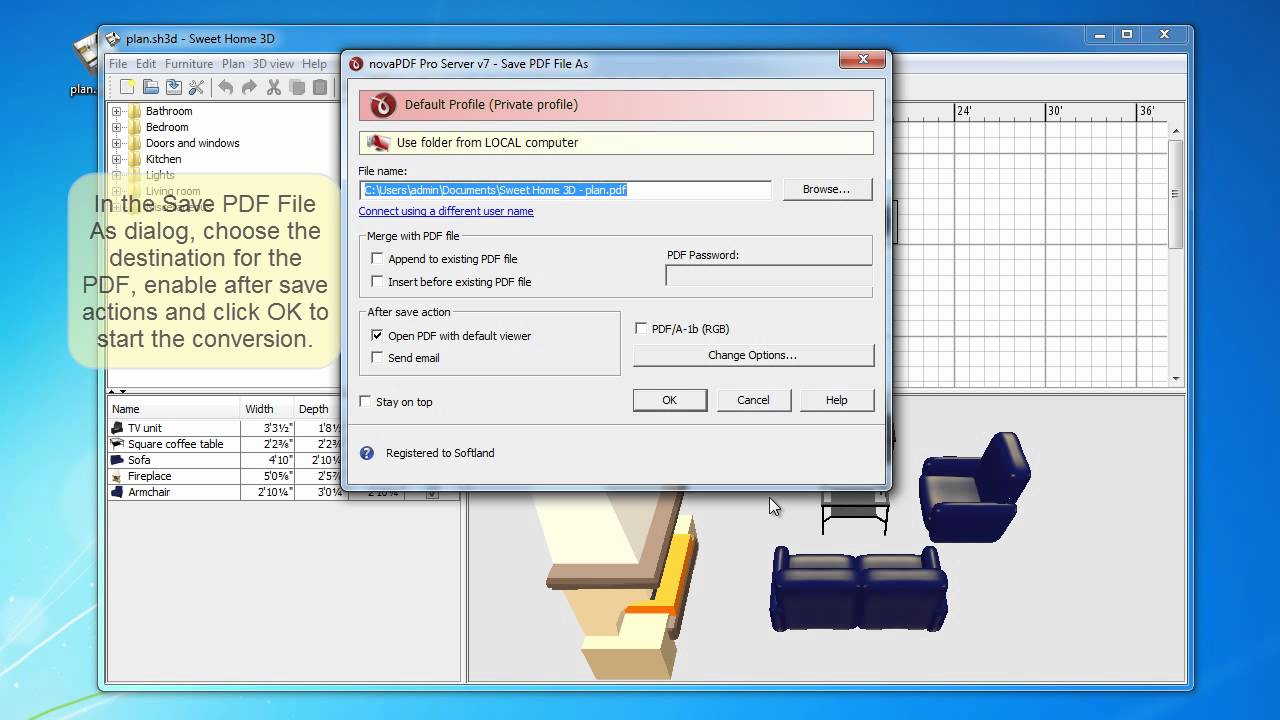Click the Kitchen folder icon
The width and height of the screenshot is (1280, 720).
tap(134, 159)
